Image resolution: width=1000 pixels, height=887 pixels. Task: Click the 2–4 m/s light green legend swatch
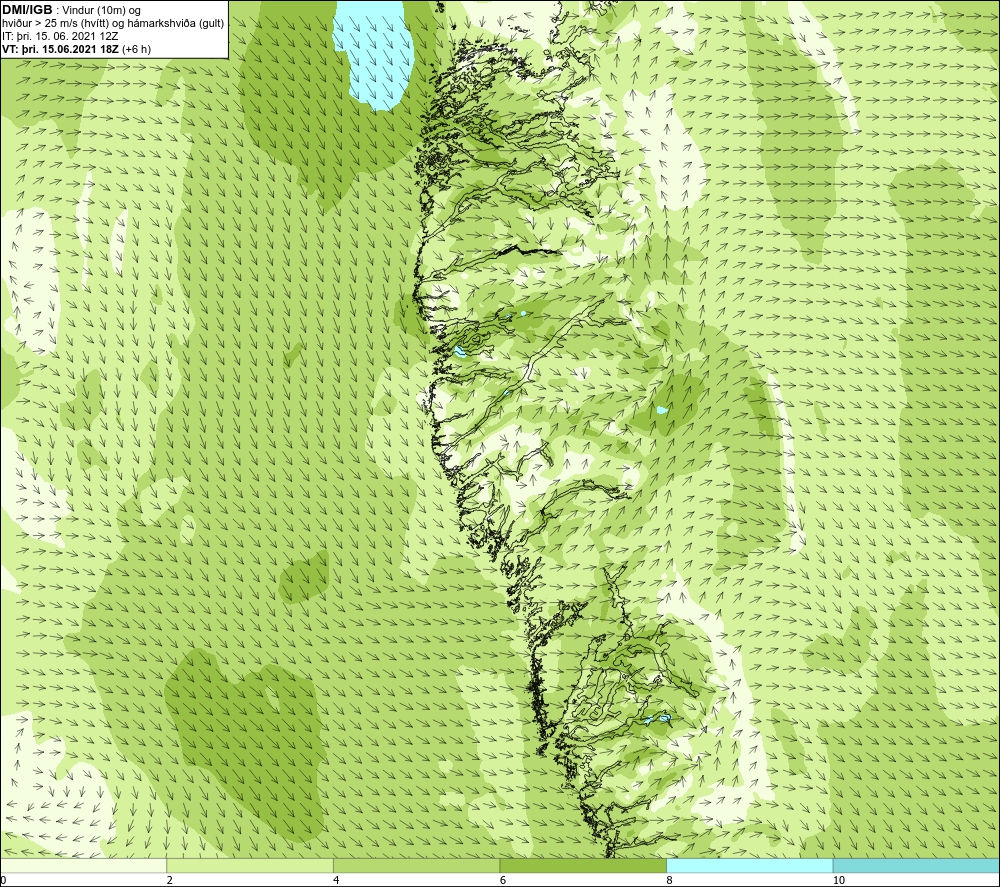[250, 865]
